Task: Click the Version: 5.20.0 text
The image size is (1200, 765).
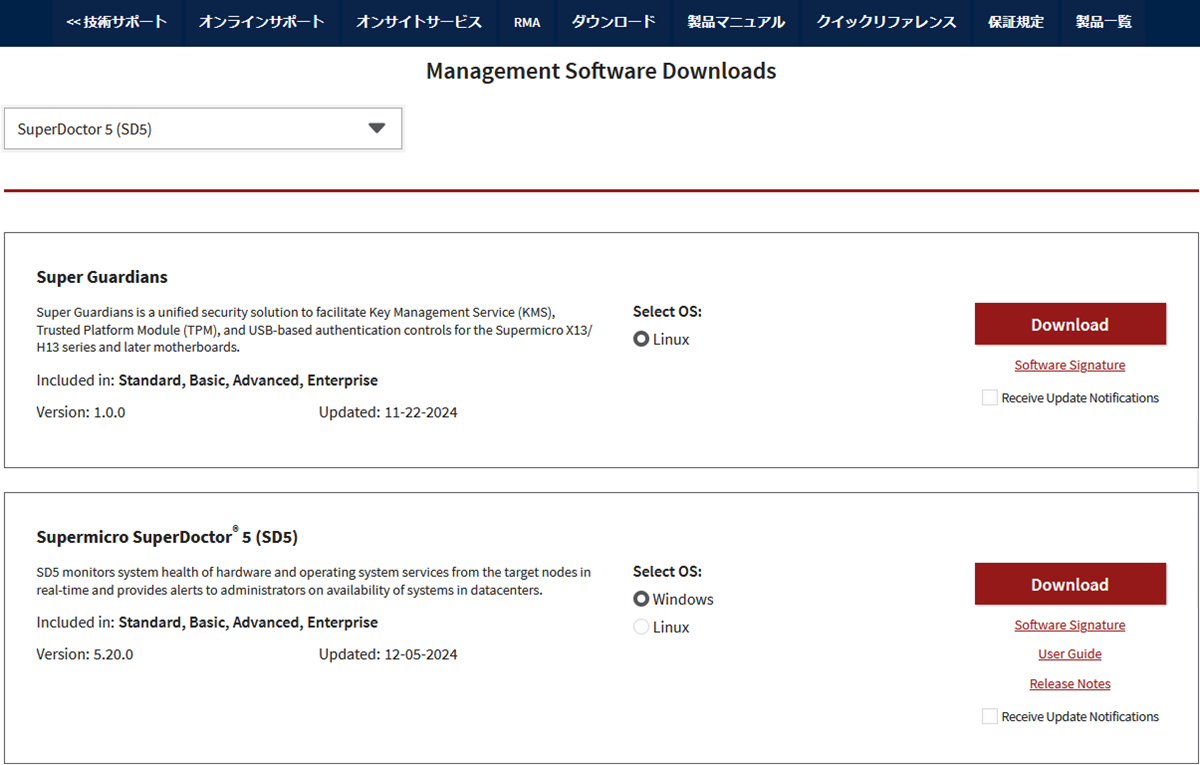Action: [x=85, y=655]
